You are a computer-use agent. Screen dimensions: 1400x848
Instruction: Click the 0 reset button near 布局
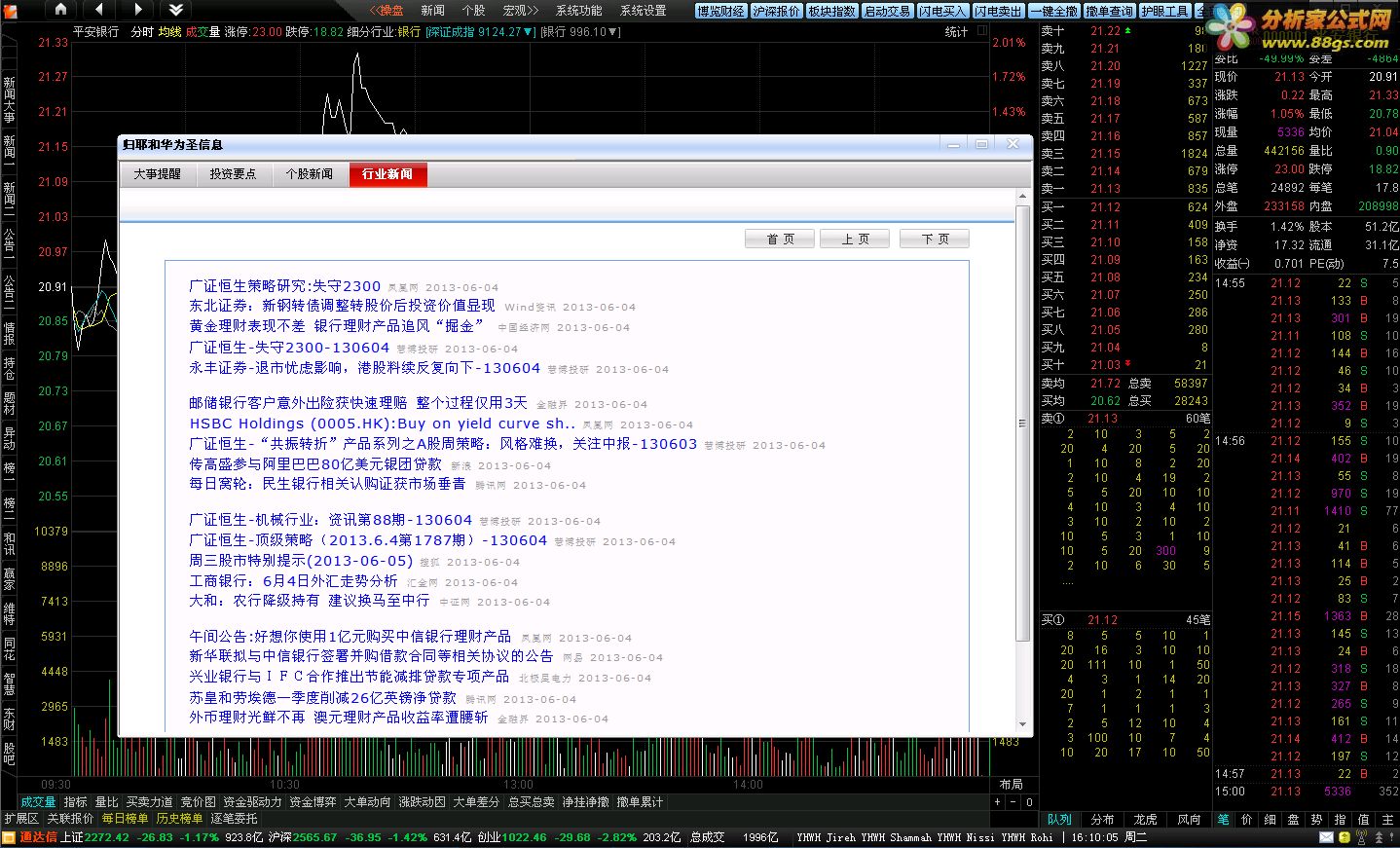click(1029, 802)
